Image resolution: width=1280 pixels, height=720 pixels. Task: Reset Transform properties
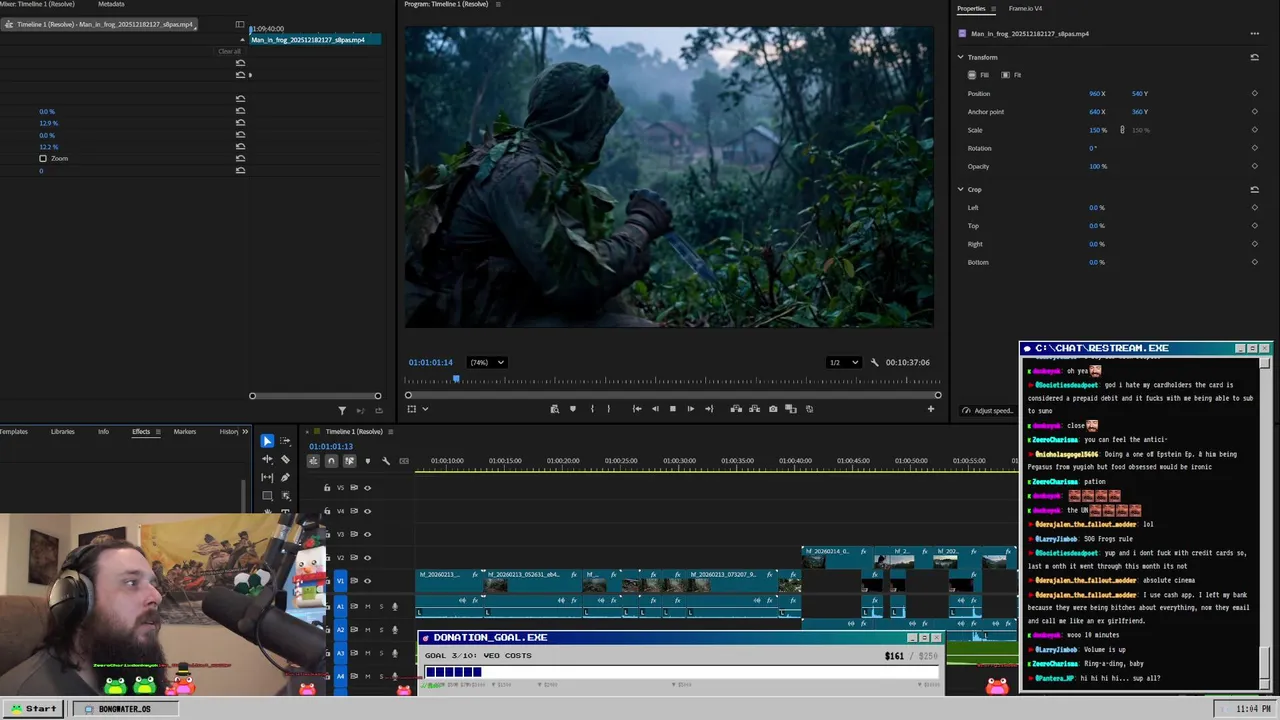[x=1254, y=57]
